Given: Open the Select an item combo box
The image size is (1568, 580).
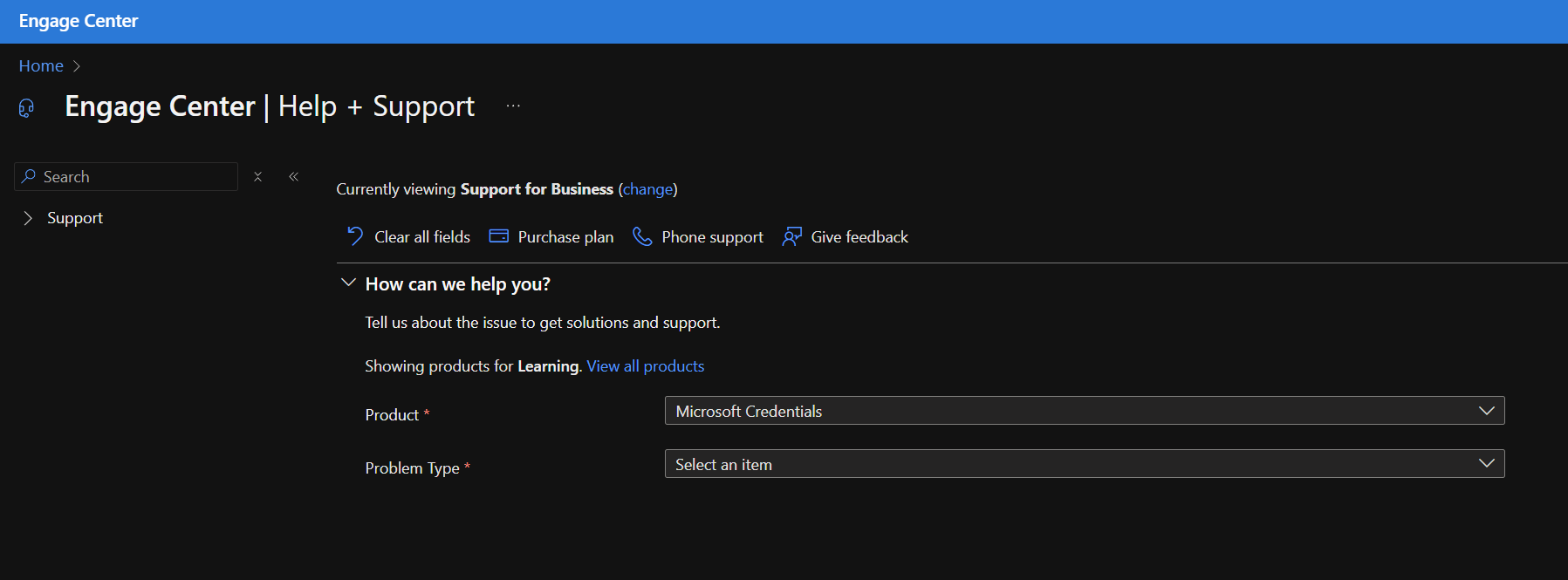Looking at the screenshot, I should click(1085, 464).
